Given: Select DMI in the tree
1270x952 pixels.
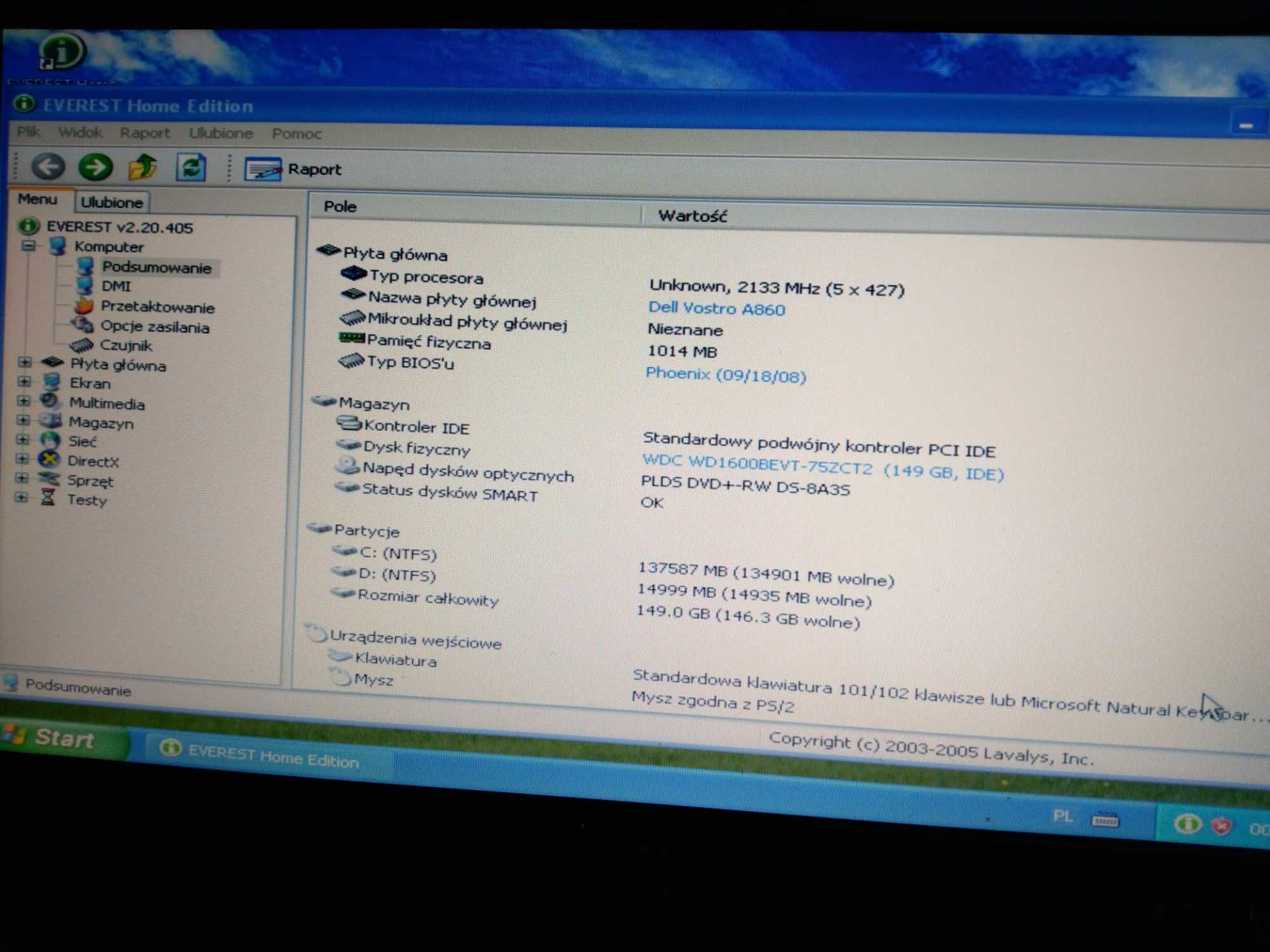Looking at the screenshot, I should pos(116,287).
